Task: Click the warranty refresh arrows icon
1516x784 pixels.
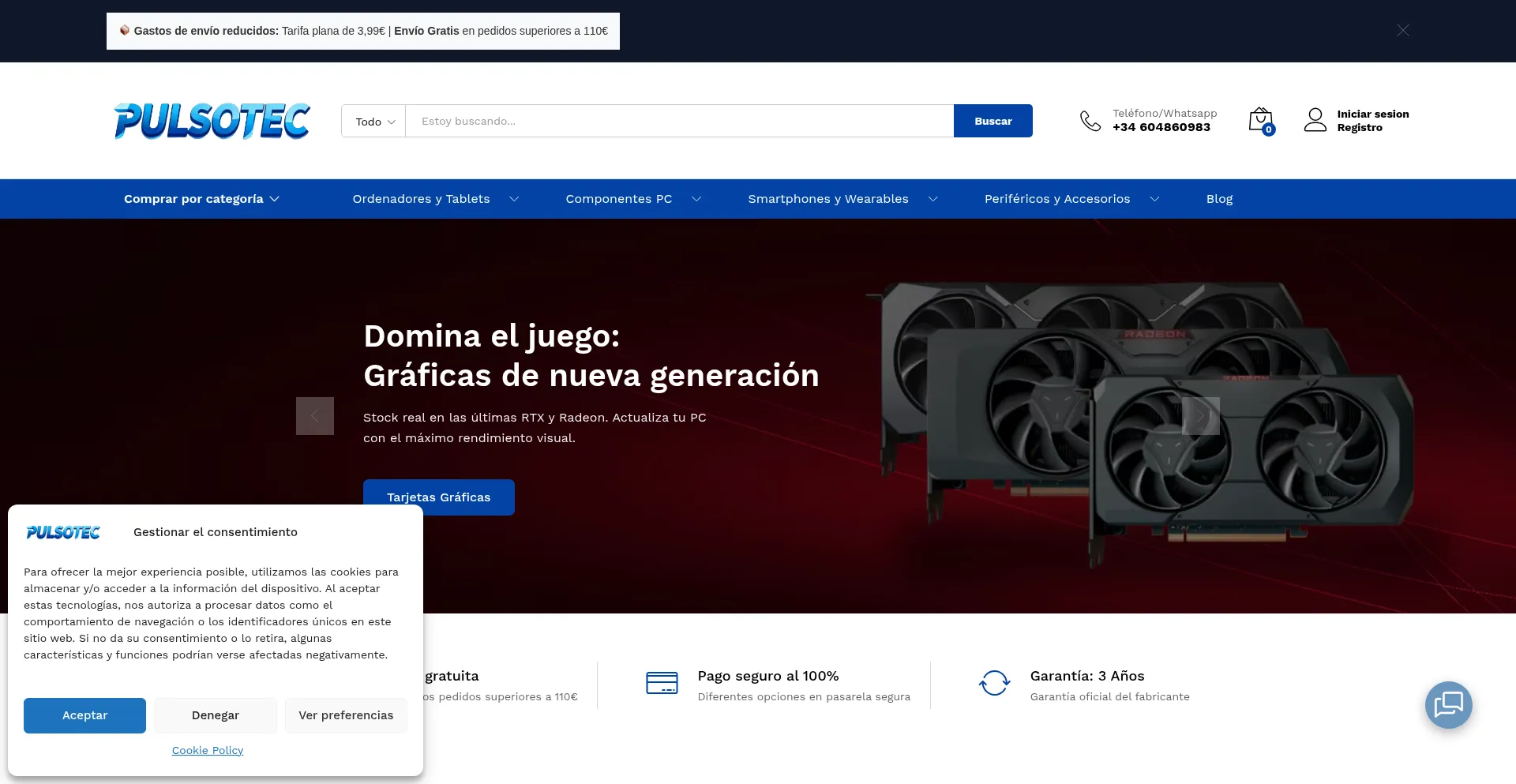Action: (995, 683)
